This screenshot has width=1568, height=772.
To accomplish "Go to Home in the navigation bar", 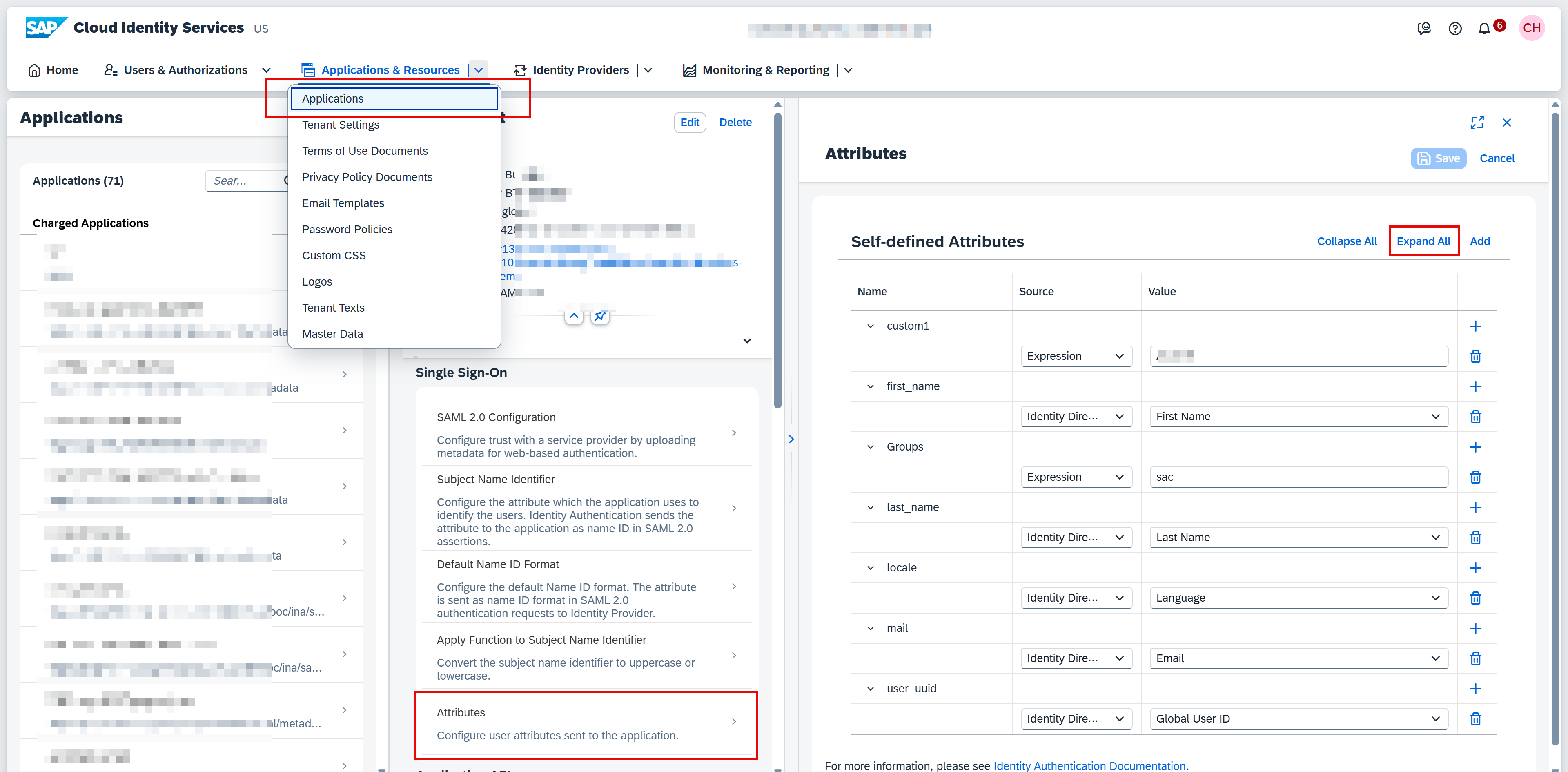I will (53, 70).
